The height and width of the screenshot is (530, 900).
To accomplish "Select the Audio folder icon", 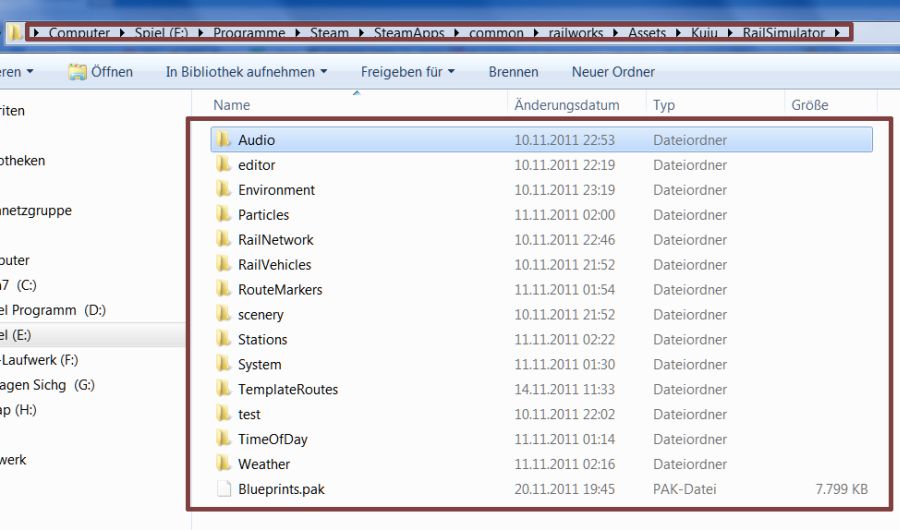I will (223, 140).
